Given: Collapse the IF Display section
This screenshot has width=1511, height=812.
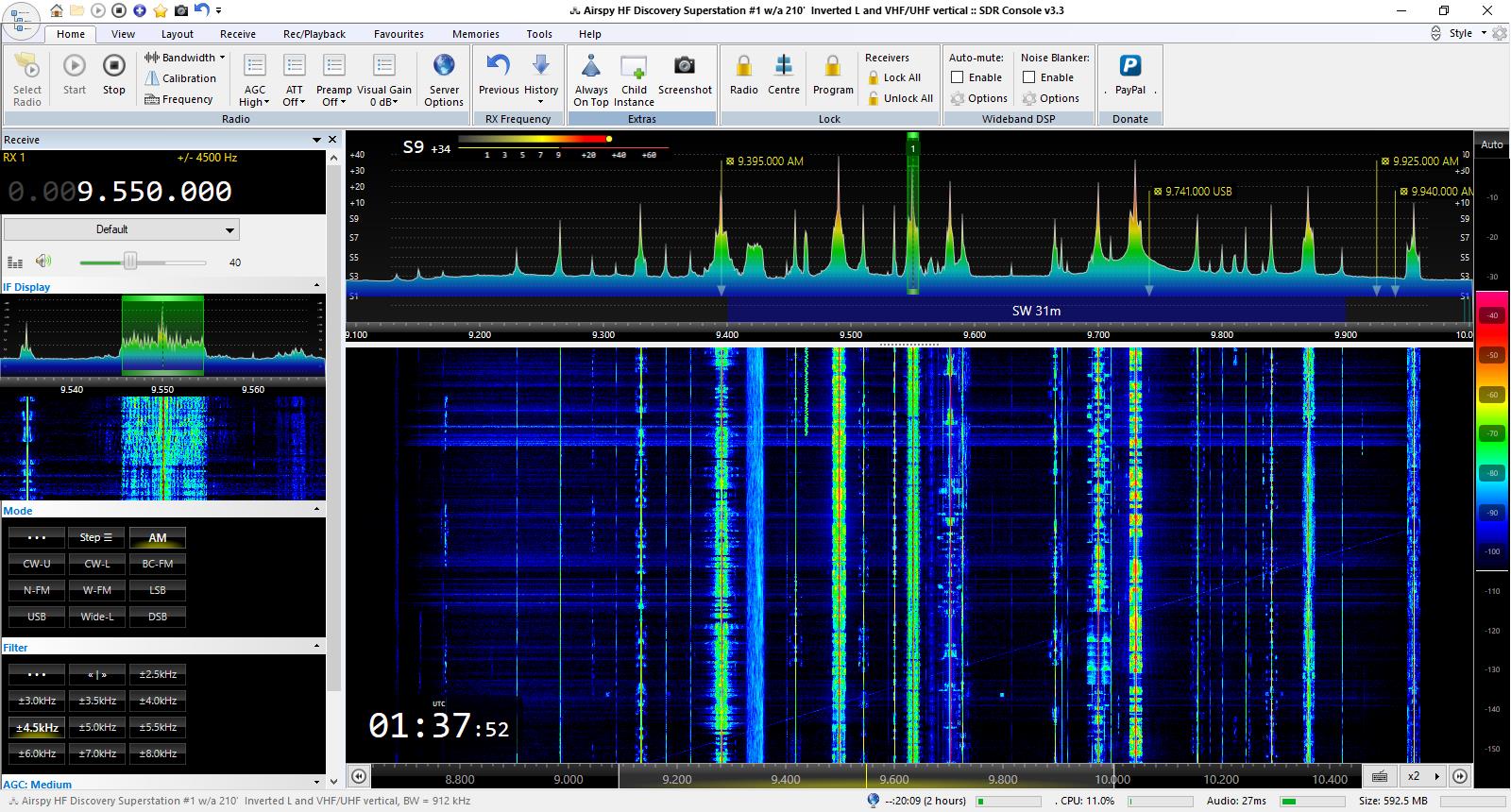Looking at the screenshot, I should (x=316, y=286).
